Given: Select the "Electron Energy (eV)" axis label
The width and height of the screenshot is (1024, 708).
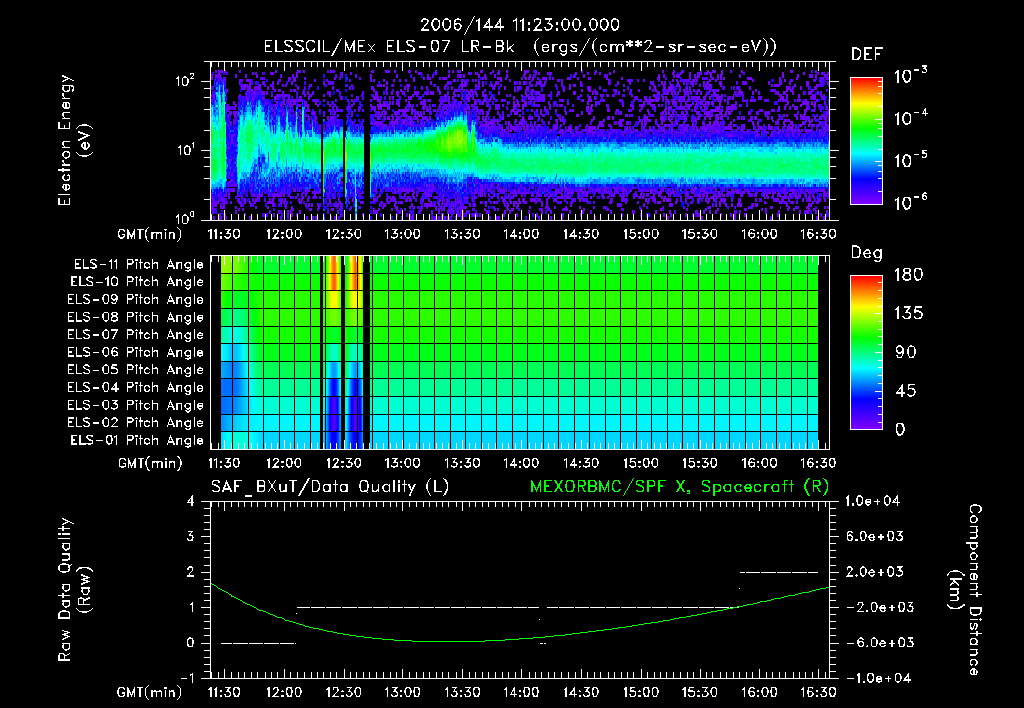Looking at the screenshot, I should click(x=74, y=140).
